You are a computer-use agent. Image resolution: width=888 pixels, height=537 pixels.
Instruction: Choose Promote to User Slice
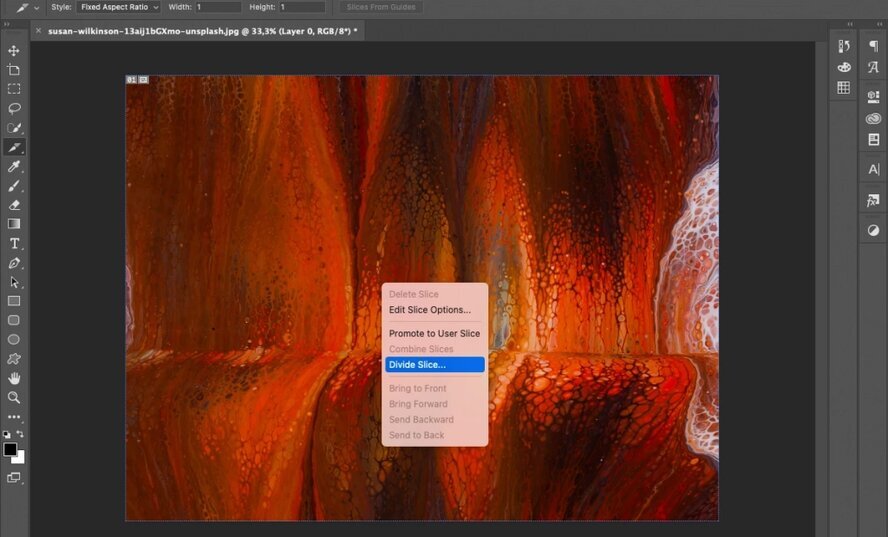pyautogui.click(x=434, y=334)
